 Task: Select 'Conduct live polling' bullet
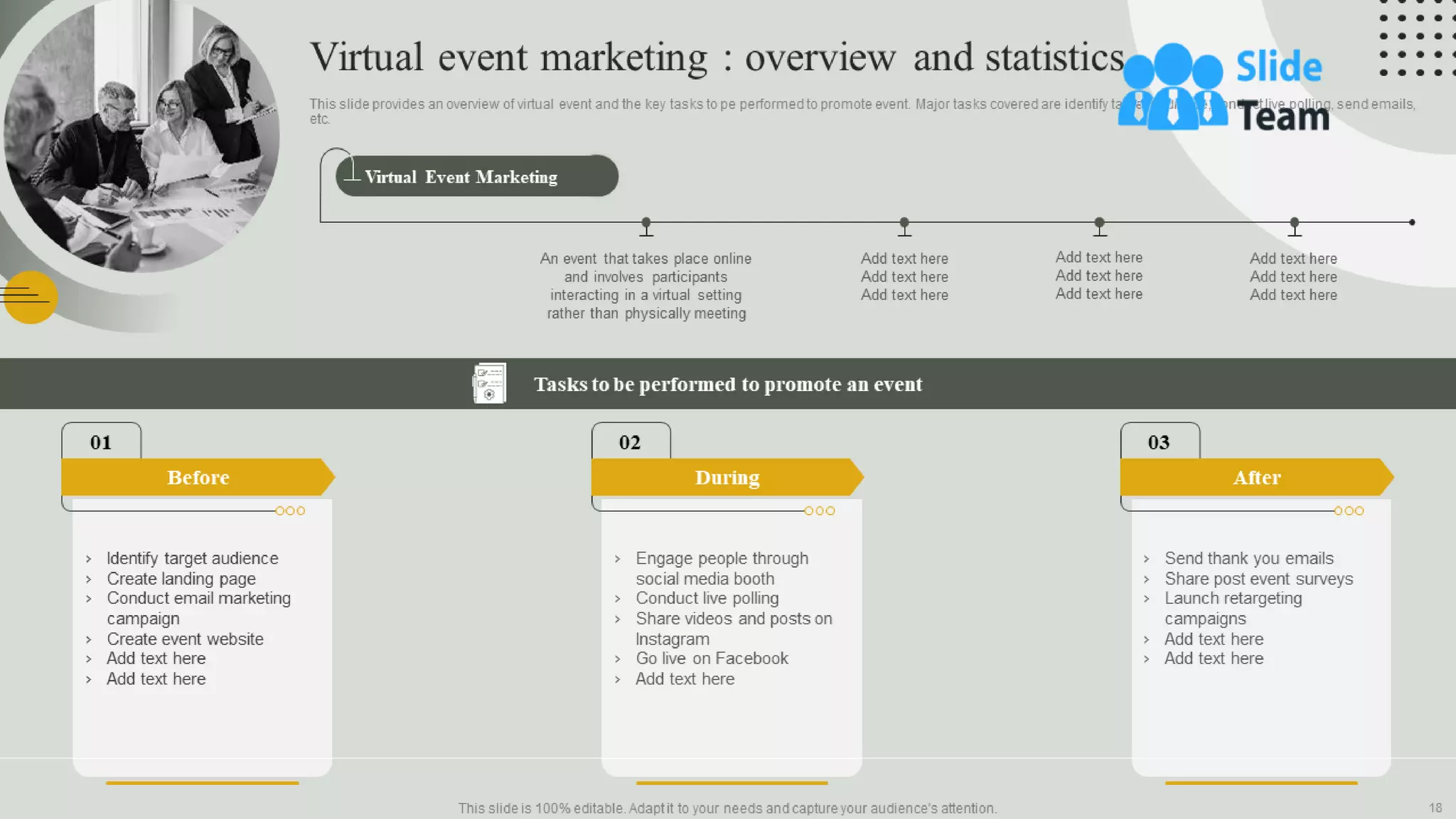(x=707, y=599)
